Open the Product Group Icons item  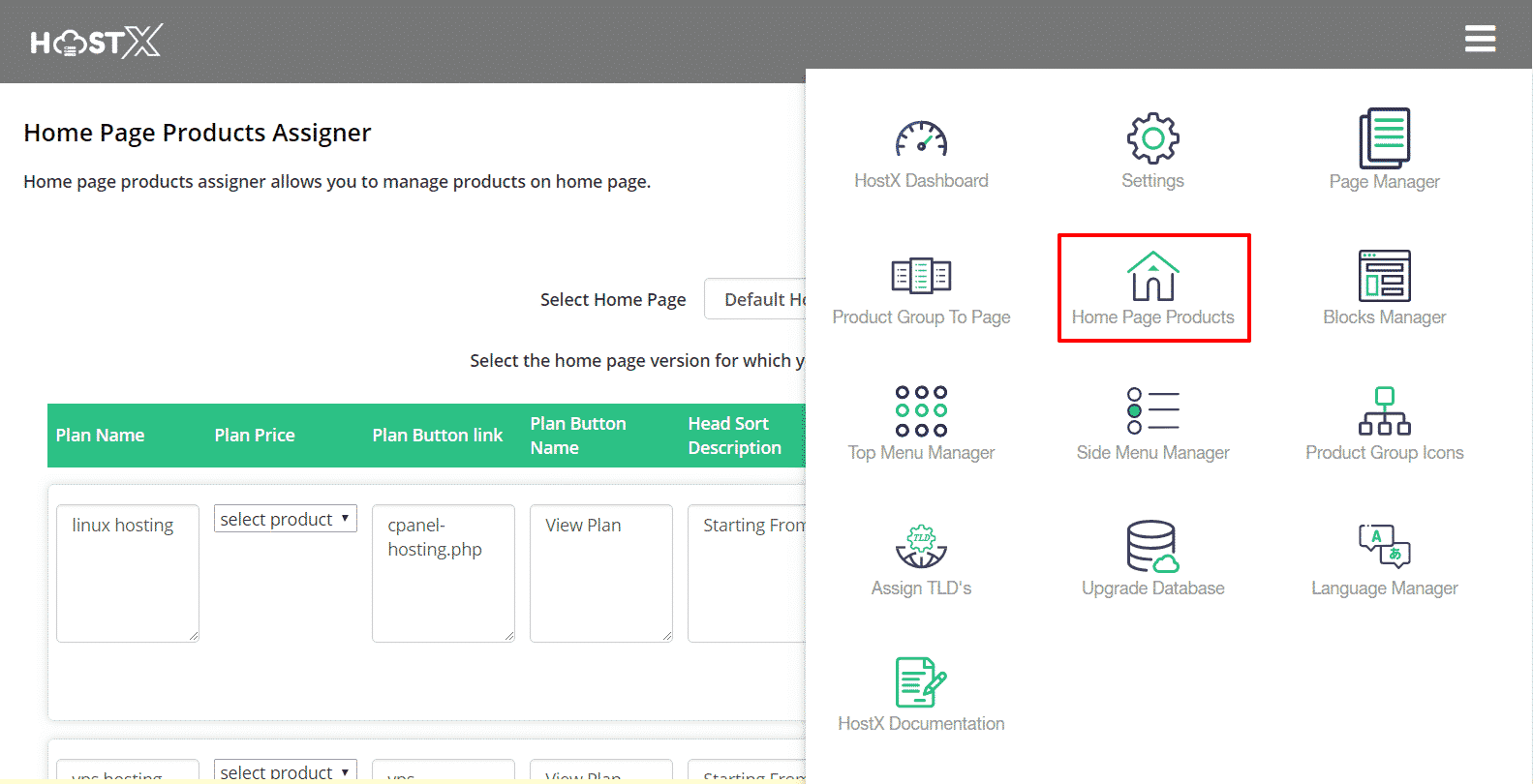[1384, 411]
